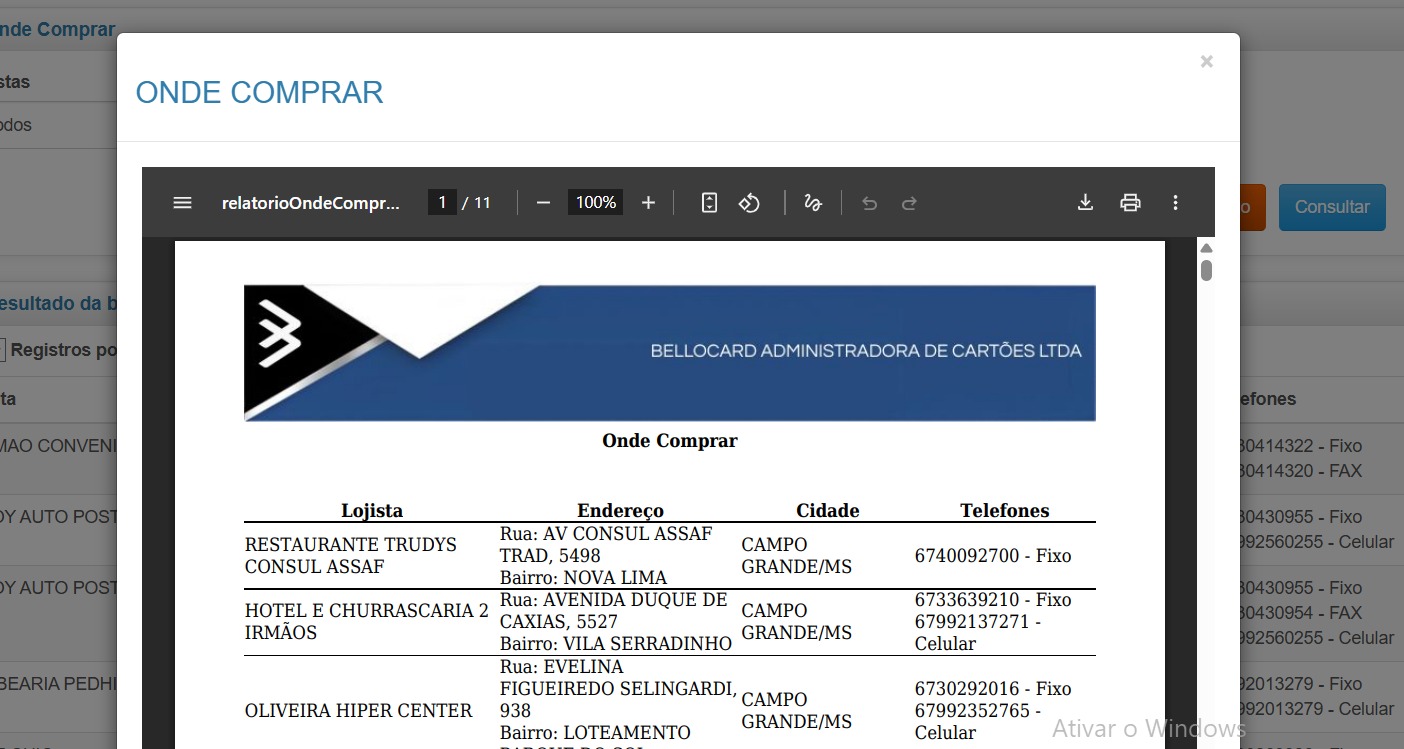1404x749 pixels.
Task: Download the relatorioOndeComprar PDF
Action: click(1085, 203)
